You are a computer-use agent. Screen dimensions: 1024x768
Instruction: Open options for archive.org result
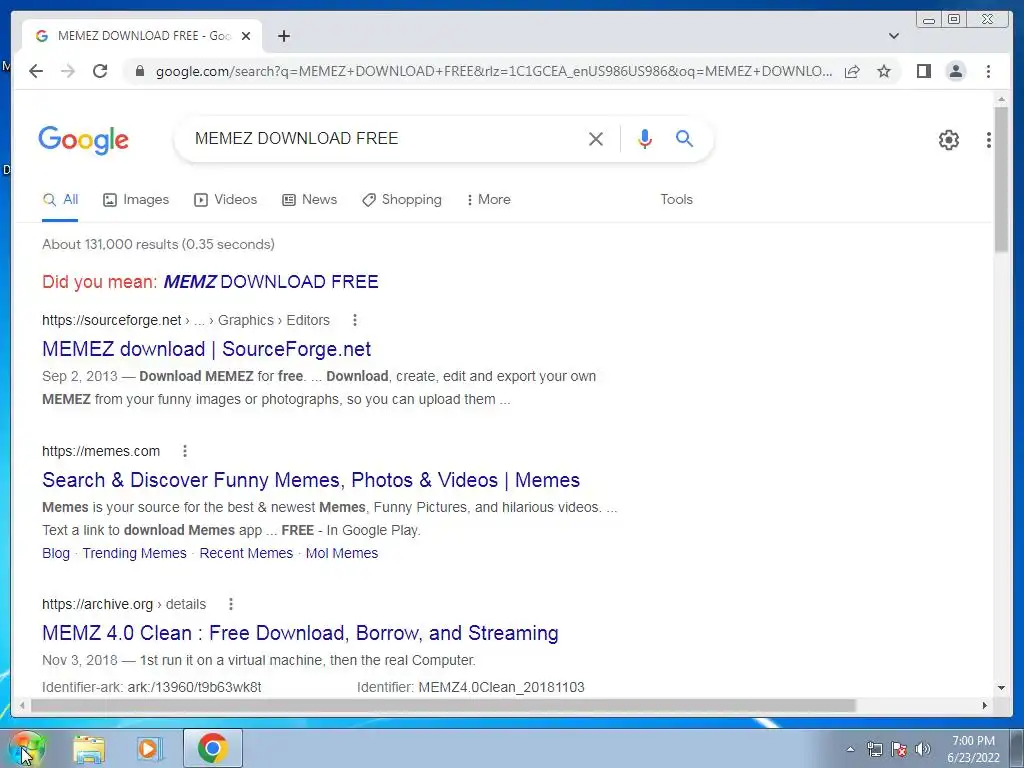point(231,604)
